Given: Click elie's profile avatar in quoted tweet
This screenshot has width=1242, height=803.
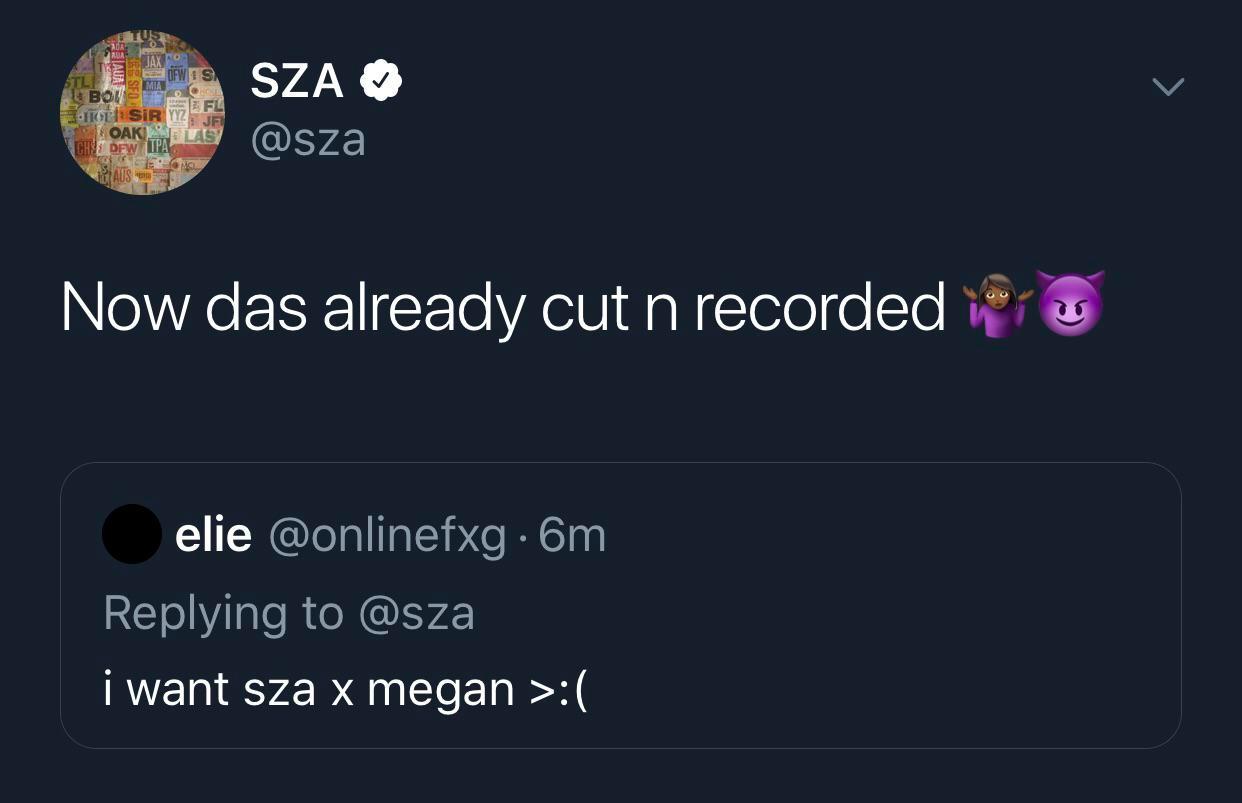Looking at the screenshot, I should (x=131, y=534).
